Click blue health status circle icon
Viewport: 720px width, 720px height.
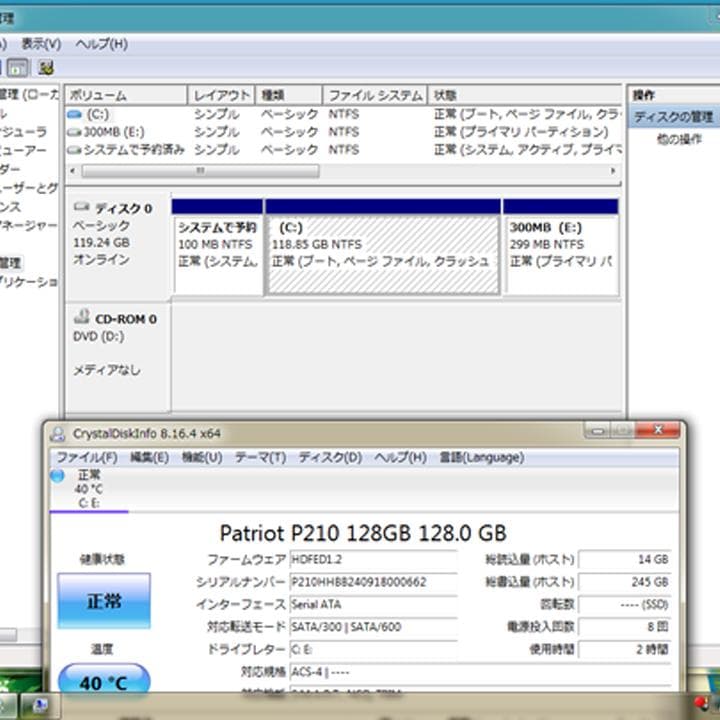[58, 476]
